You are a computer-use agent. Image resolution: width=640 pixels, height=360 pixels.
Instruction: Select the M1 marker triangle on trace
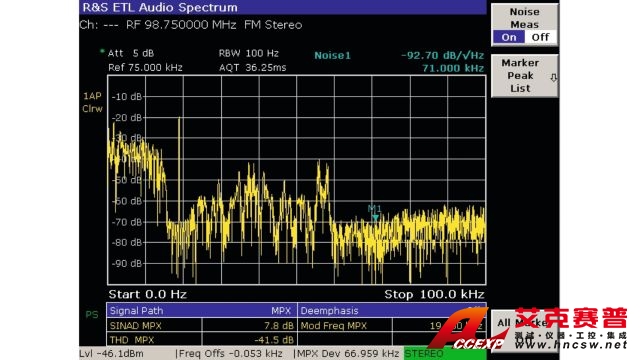point(375,218)
